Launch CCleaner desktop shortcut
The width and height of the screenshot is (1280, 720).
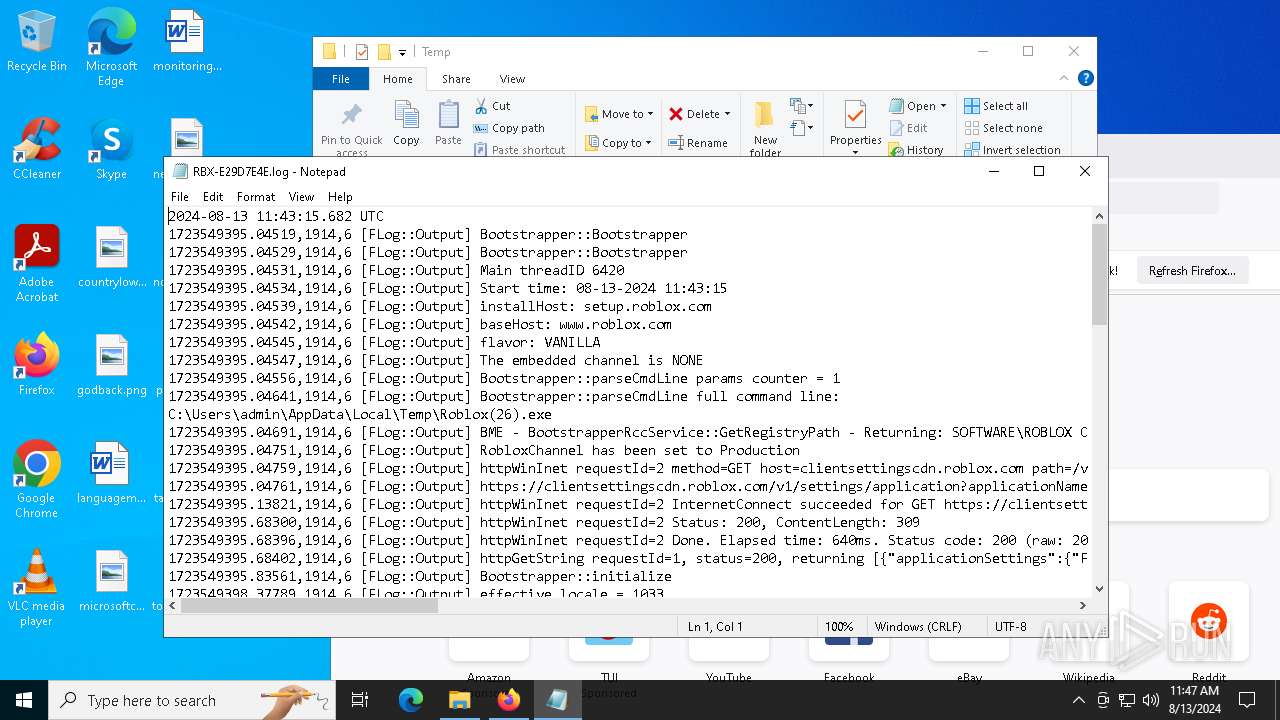tap(37, 149)
